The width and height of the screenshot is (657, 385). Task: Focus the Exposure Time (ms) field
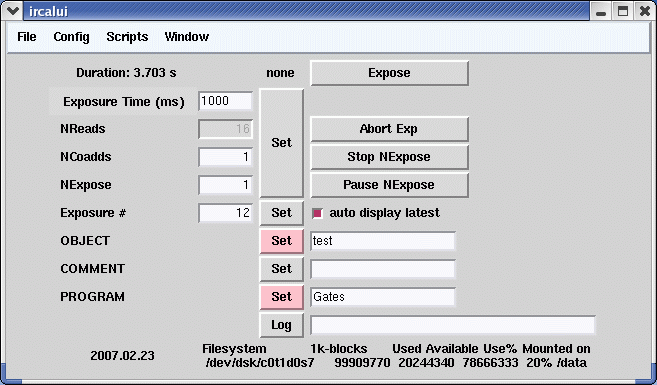pyautogui.click(x=225, y=101)
